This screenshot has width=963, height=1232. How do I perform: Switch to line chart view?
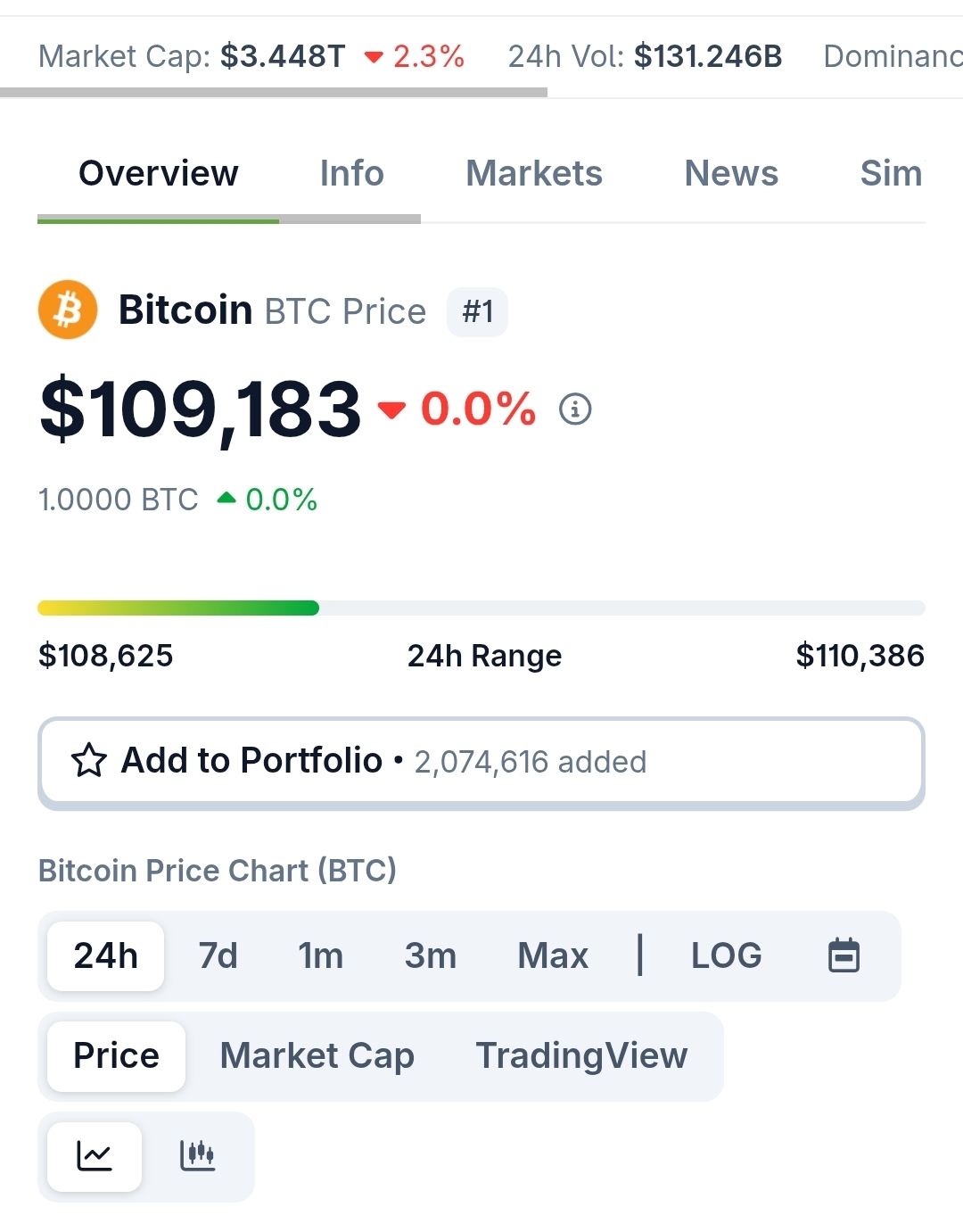pyautogui.click(x=95, y=1156)
